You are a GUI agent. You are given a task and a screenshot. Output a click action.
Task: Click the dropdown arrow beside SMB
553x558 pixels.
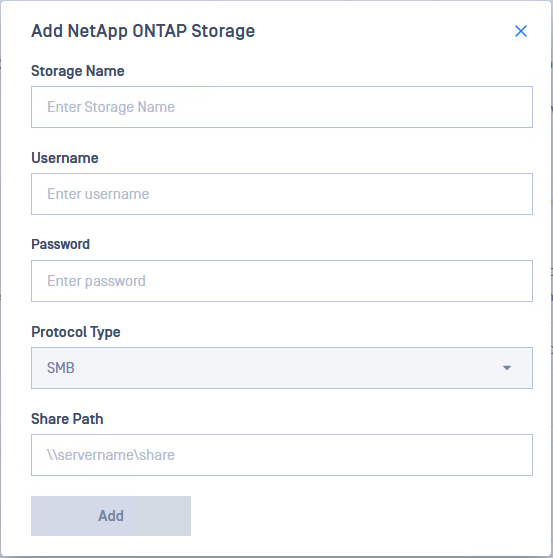507,368
